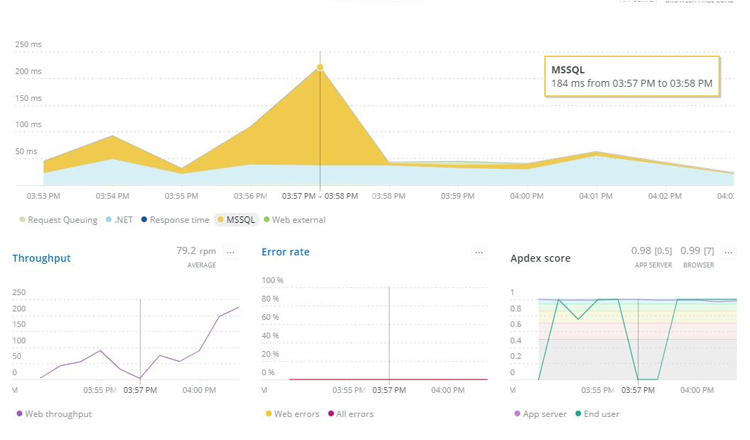This screenshot has width=750, height=440.
Task: Click the MSSQL 184 ms tooltip box
Action: point(632,76)
